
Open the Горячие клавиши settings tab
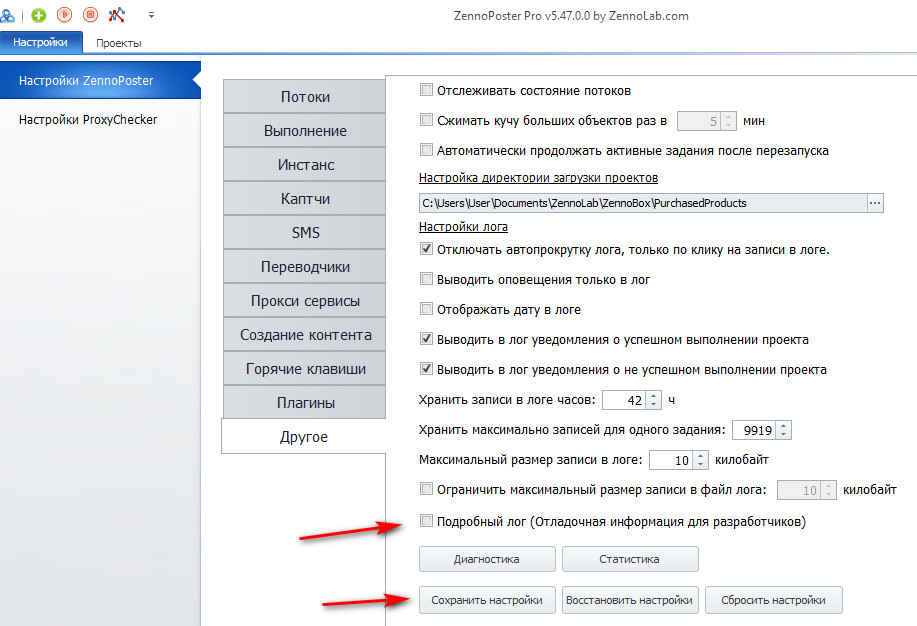click(305, 369)
